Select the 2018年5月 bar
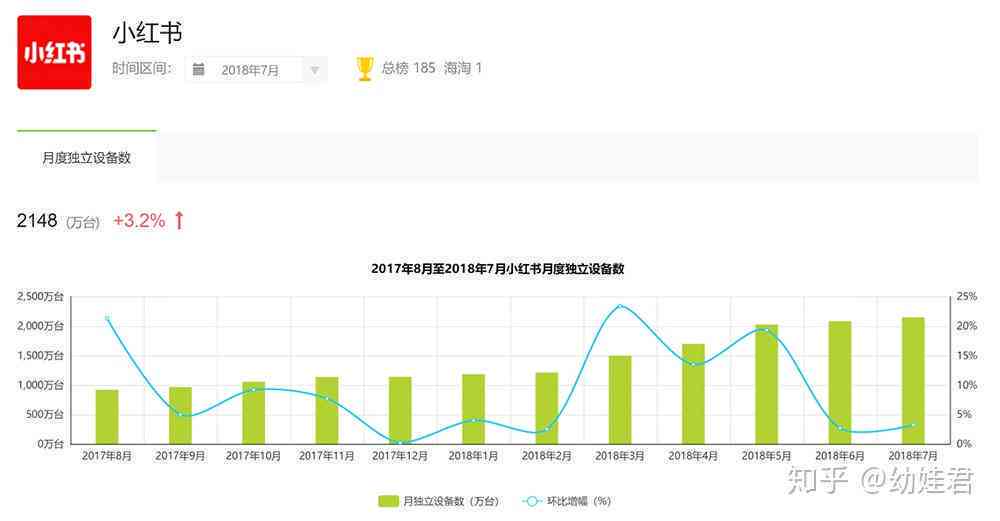This screenshot has width=1000, height=521. tap(767, 385)
